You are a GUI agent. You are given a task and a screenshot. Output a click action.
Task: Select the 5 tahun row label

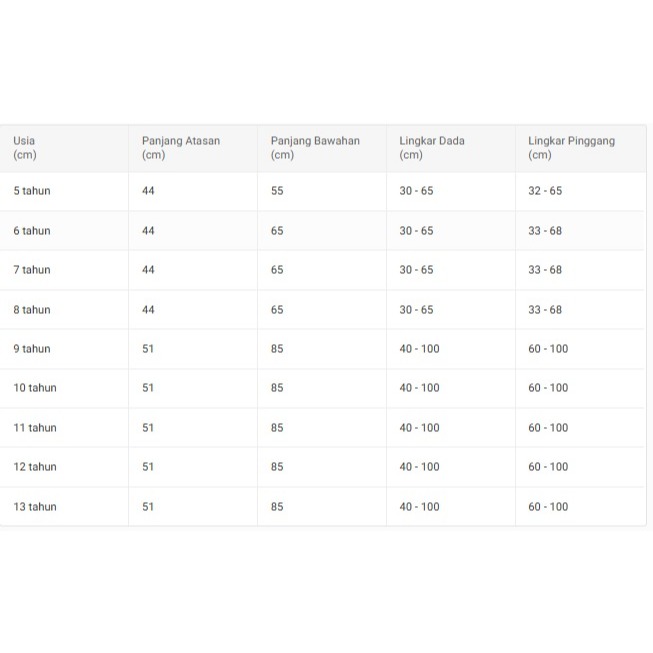pyautogui.click(x=31, y=191)
